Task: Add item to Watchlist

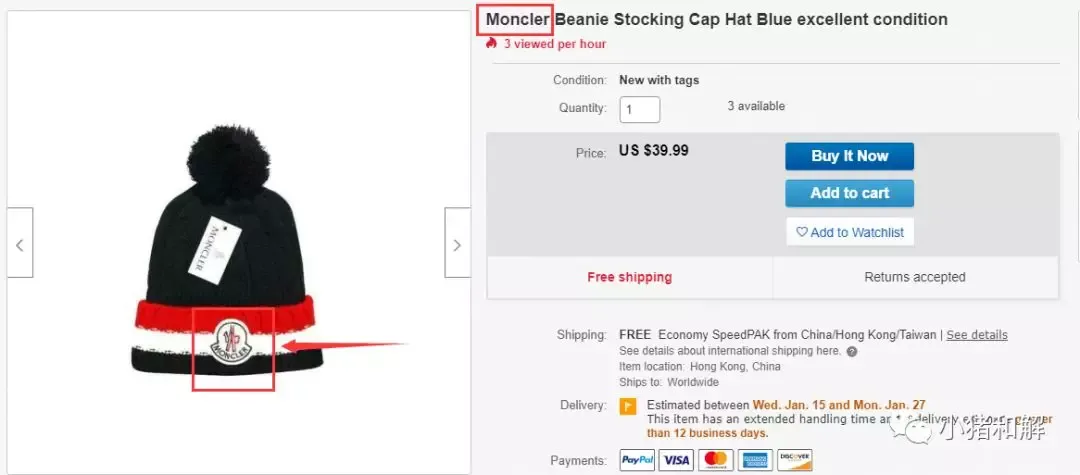Action: pyautogui.click(x=850, y=232)
